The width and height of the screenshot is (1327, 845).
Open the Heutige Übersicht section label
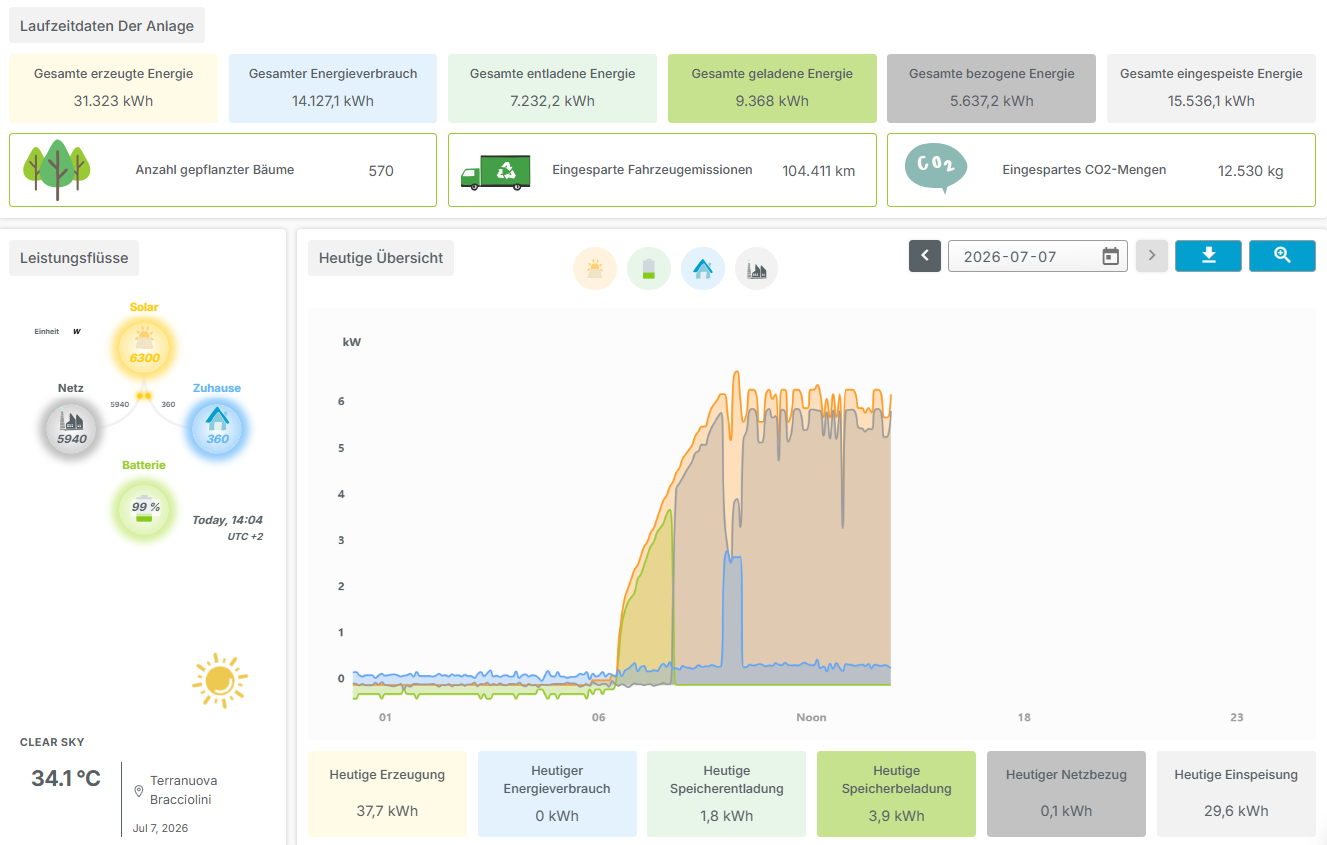click(381, 258)
